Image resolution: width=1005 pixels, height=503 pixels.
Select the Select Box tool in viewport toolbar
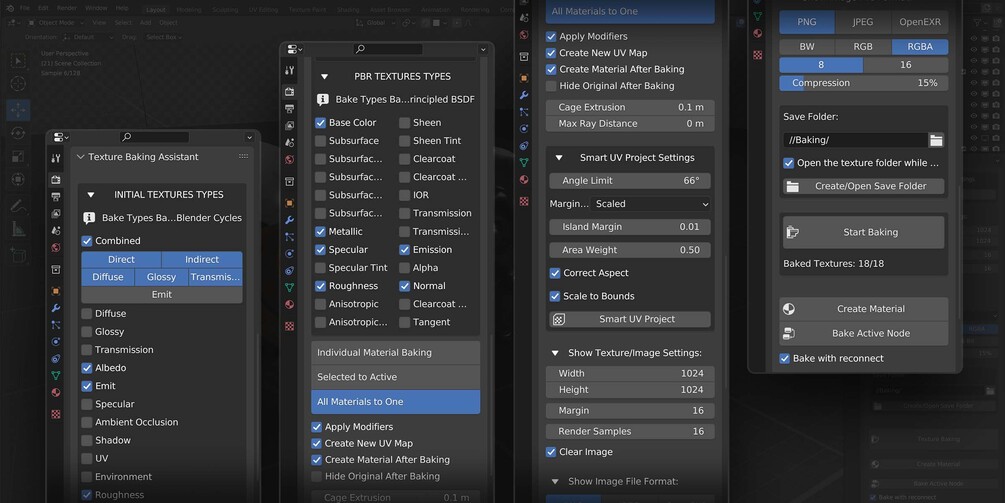(18, 61)
